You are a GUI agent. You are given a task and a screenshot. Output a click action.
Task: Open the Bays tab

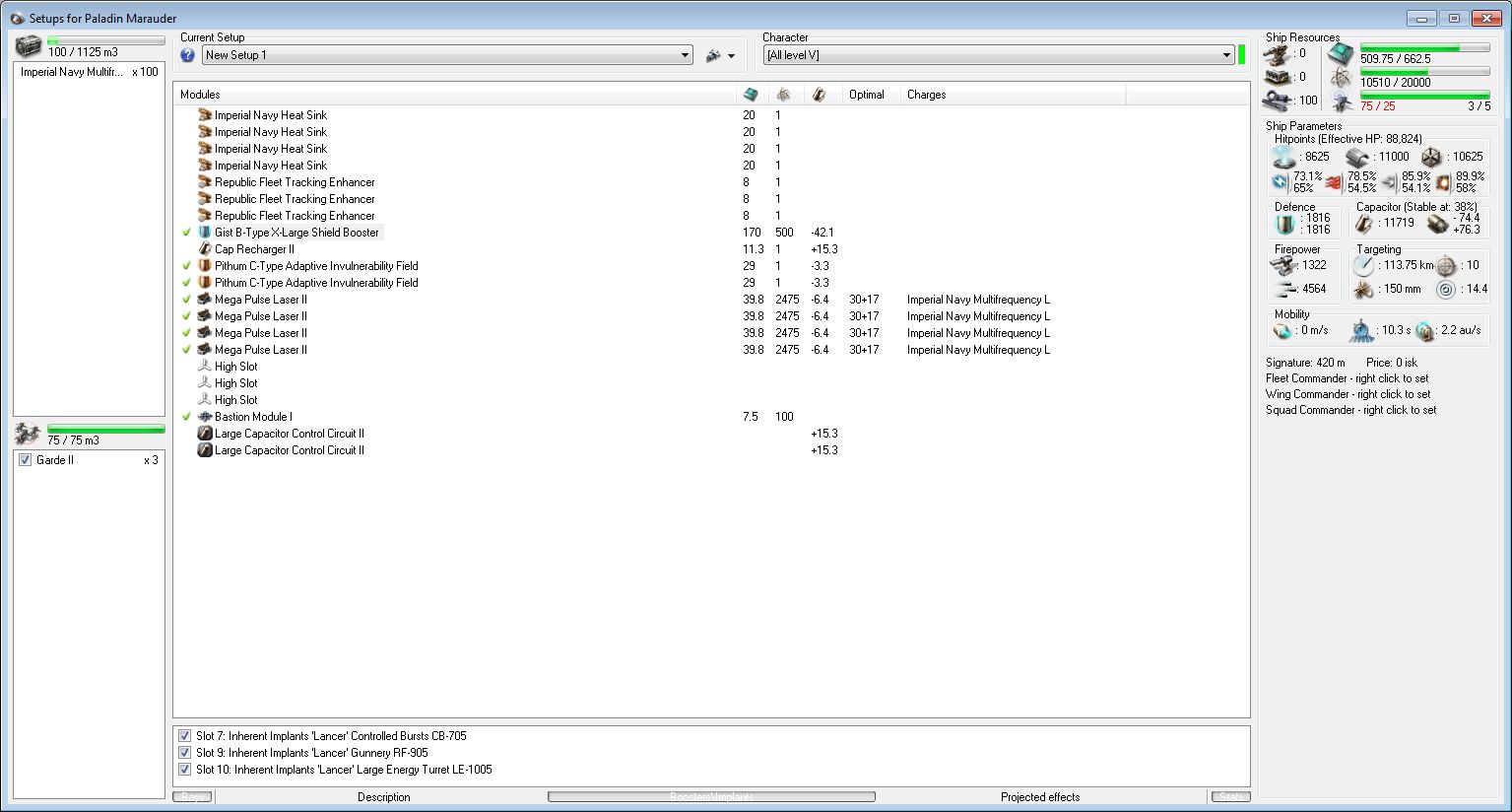pos(192,797)
